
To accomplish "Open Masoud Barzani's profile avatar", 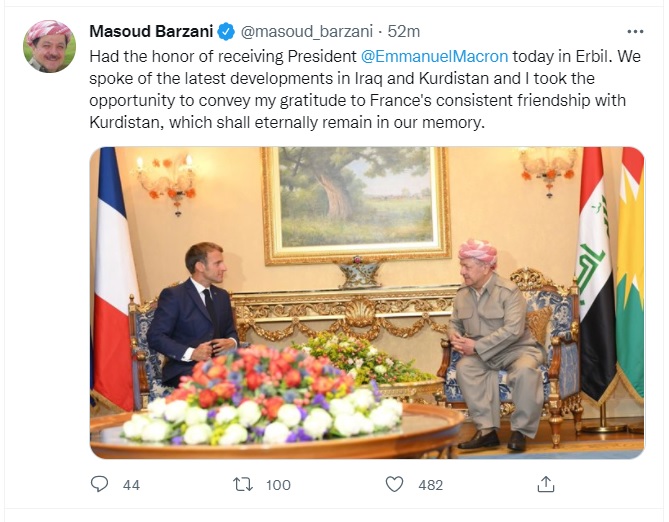I will tap(49, 47).
